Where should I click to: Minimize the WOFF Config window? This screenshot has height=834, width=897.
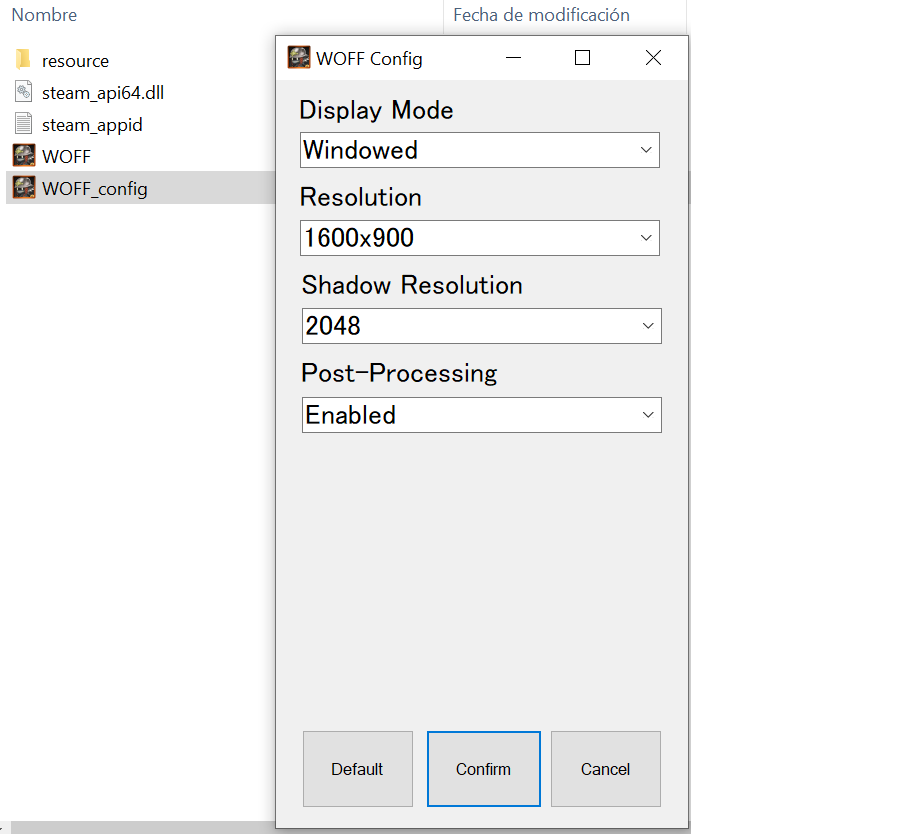pyautogui.click(x=514, y=58)
